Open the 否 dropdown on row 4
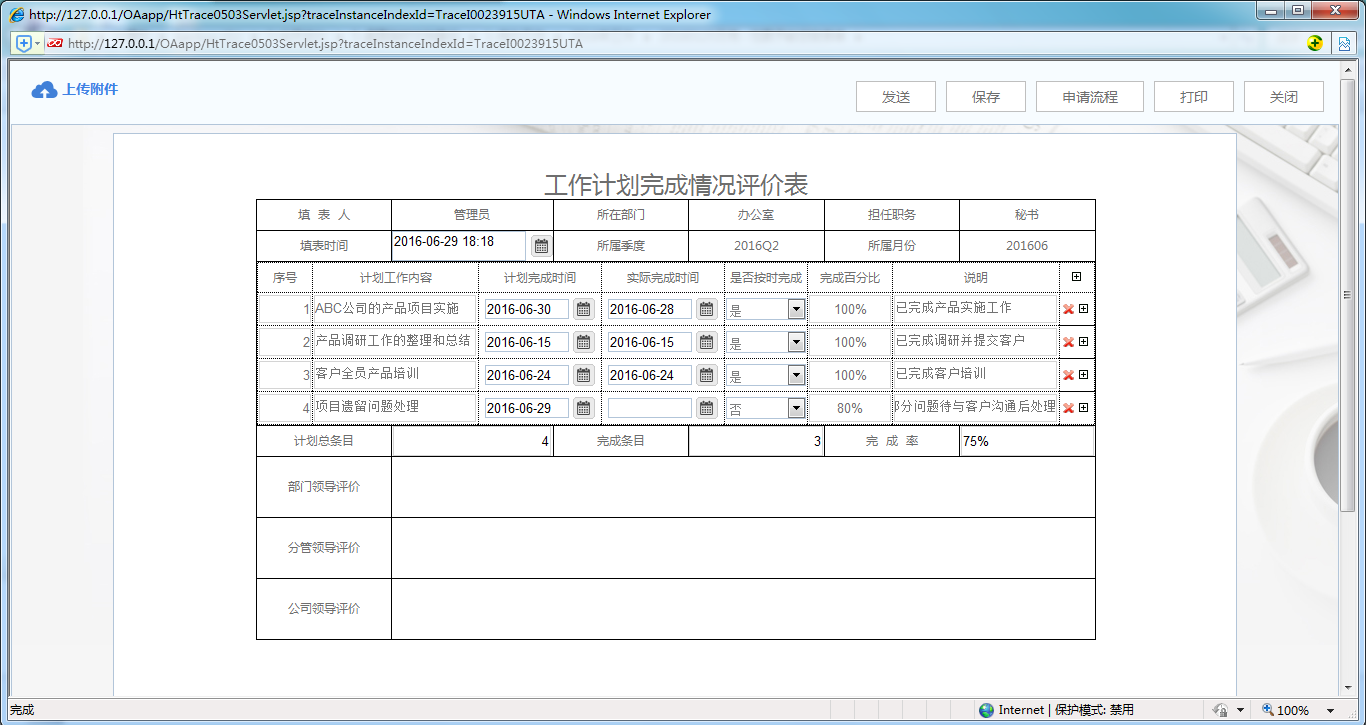The image size is (1366, 725). (x=795, y=407)
